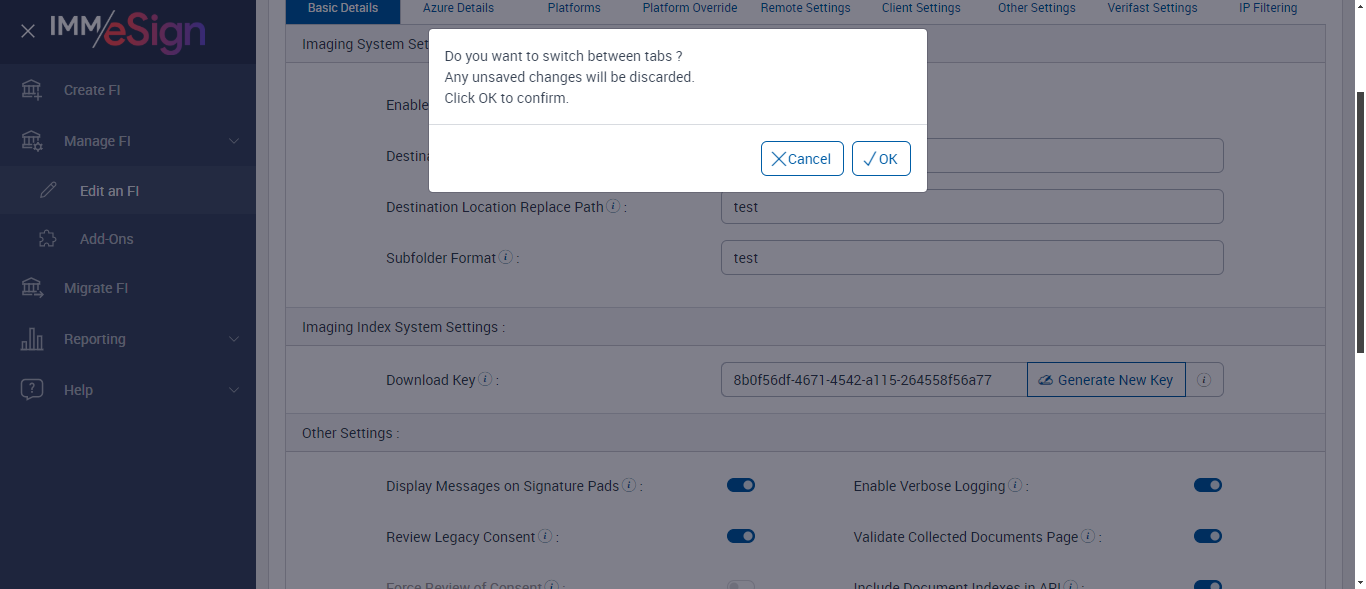Collapse the Manage FI menu chevron
1366x589 pixels.
coord(234,141)
